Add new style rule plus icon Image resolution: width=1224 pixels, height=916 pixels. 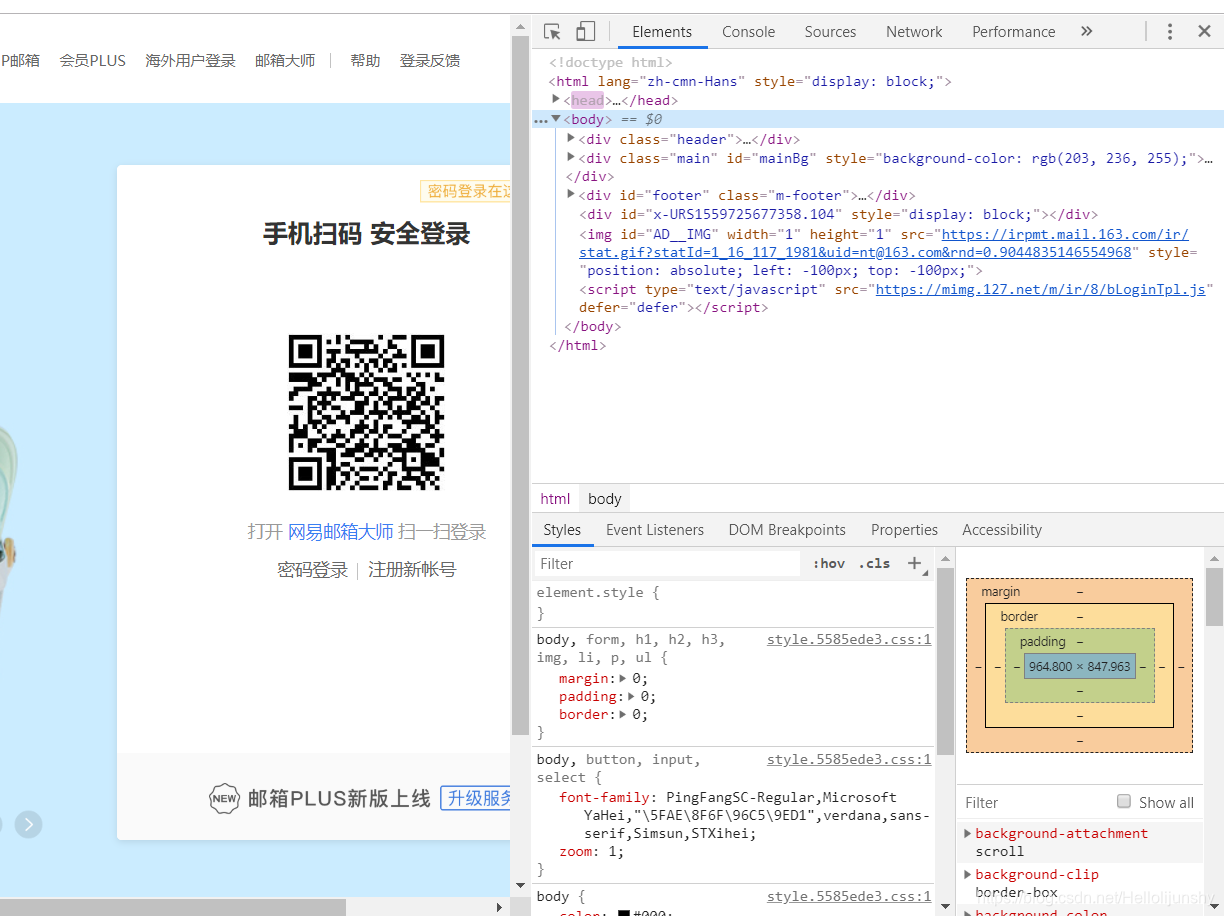tap(914, 564)
